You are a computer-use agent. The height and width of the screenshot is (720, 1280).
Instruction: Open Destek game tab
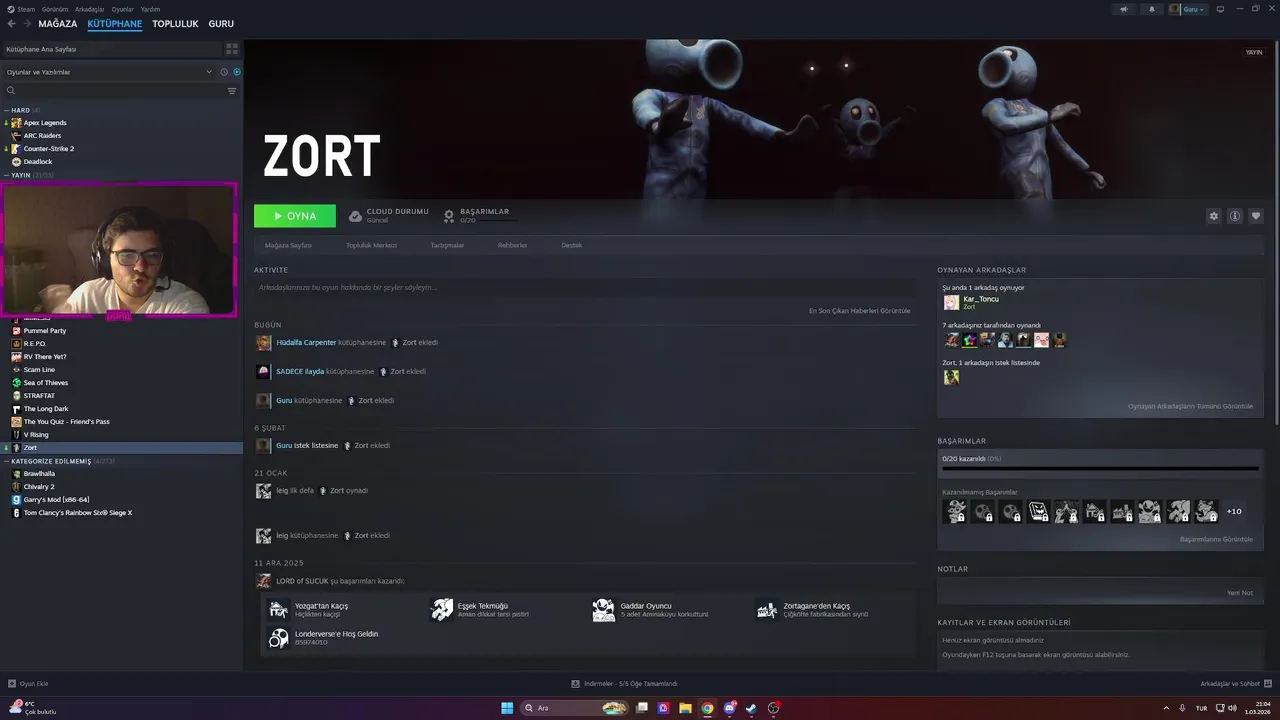click(571, 245)
